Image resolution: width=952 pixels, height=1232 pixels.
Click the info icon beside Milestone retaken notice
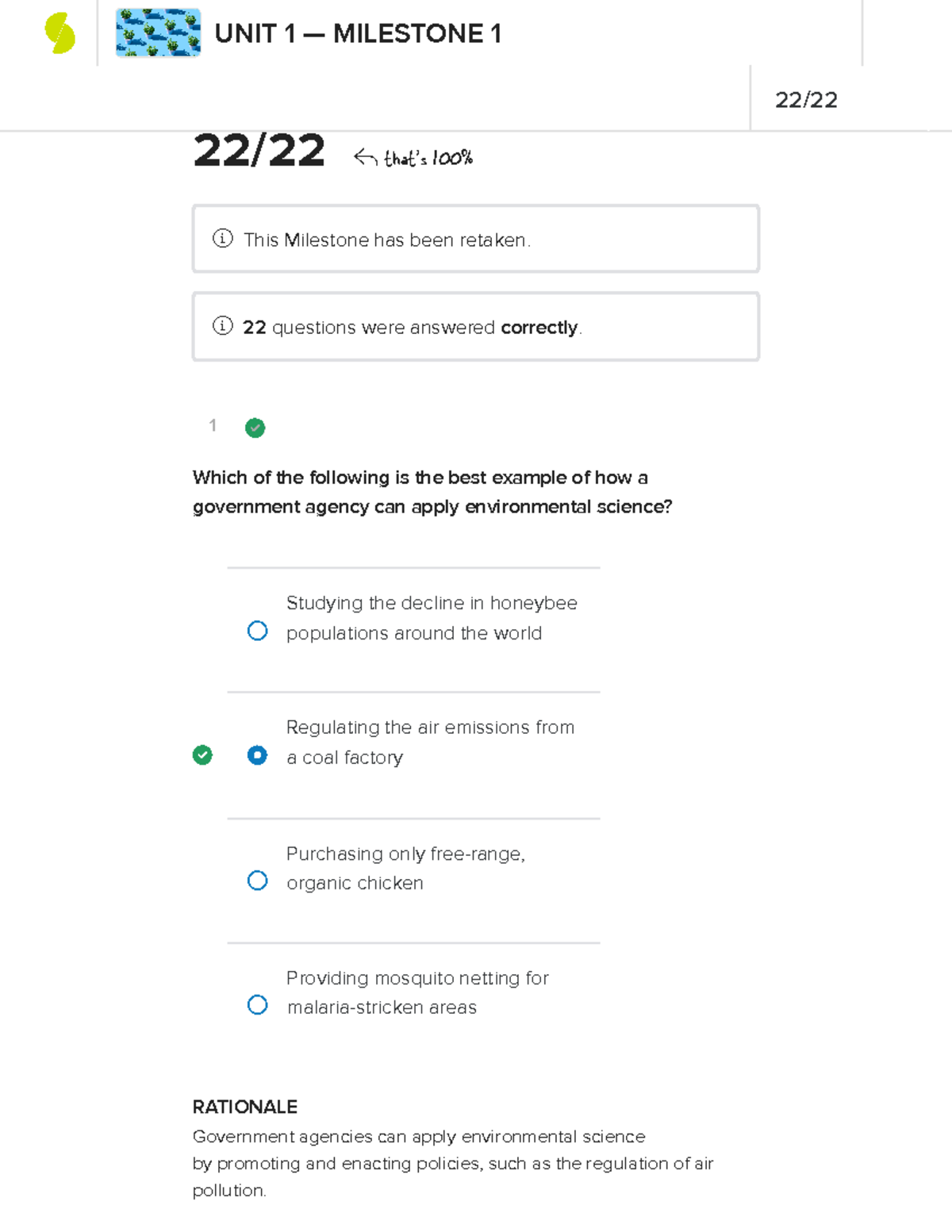pyautogui.click(x=223, y=239)
